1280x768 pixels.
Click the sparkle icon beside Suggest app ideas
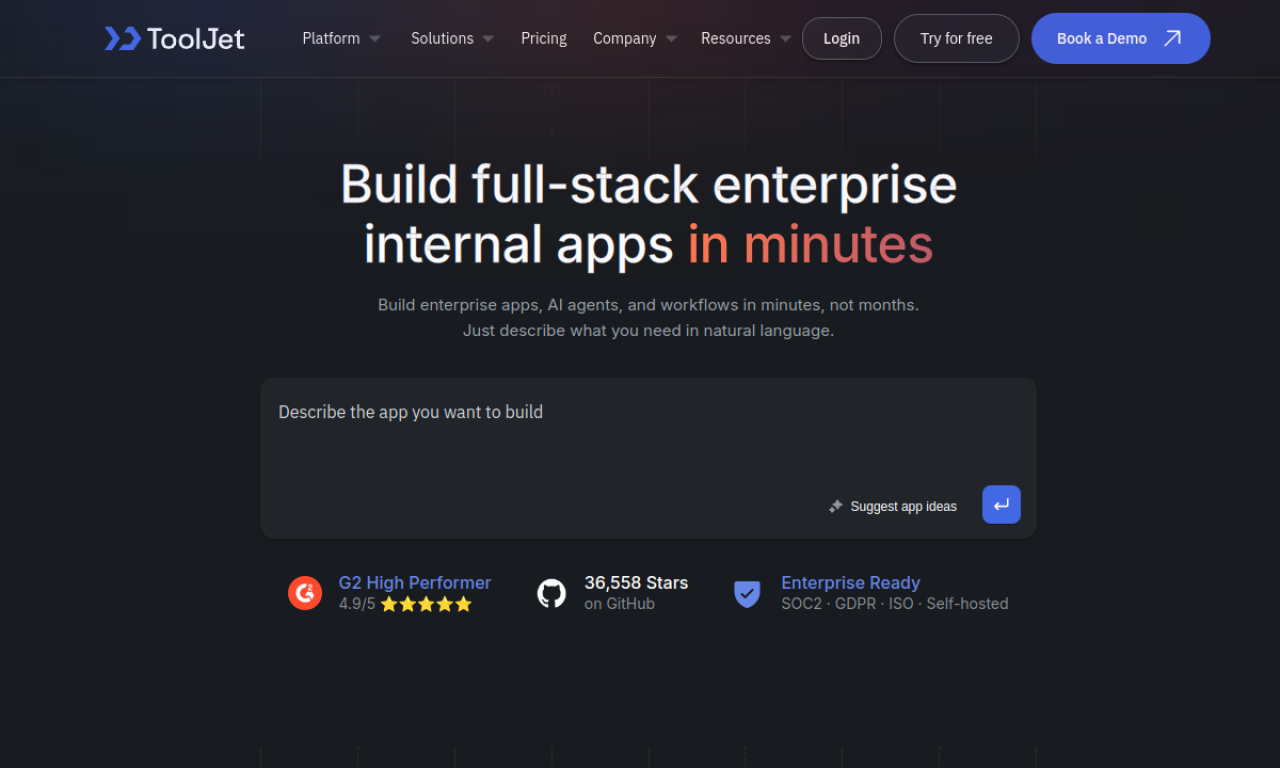click(x=836, y=507)
